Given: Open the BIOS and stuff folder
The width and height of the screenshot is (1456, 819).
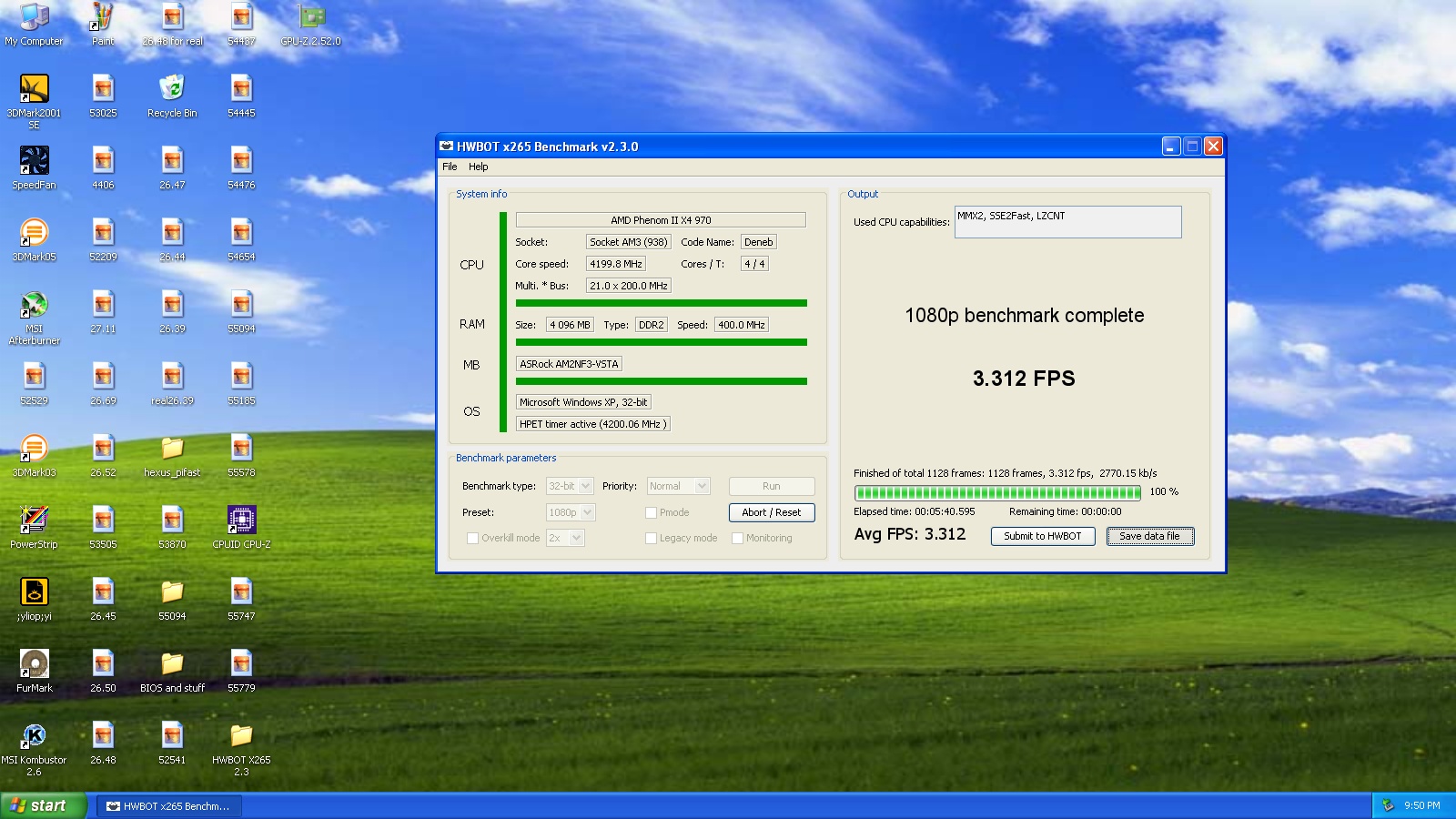Looking at the screenshot, I should point(172,671).
